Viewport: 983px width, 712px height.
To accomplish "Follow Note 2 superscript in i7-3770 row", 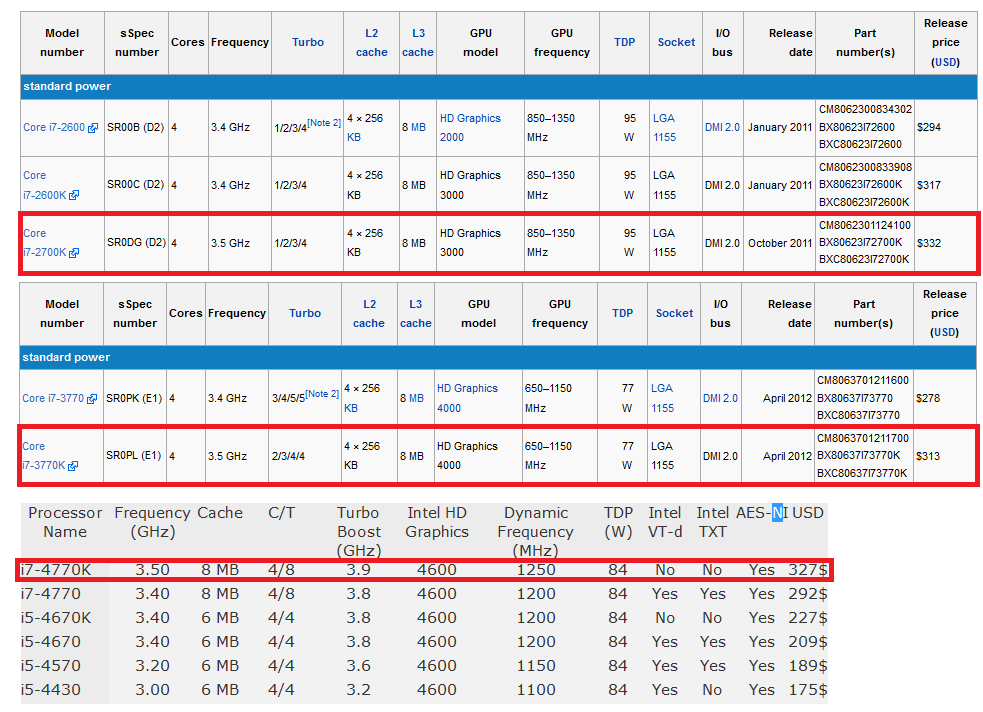I will tap(322, 394).
